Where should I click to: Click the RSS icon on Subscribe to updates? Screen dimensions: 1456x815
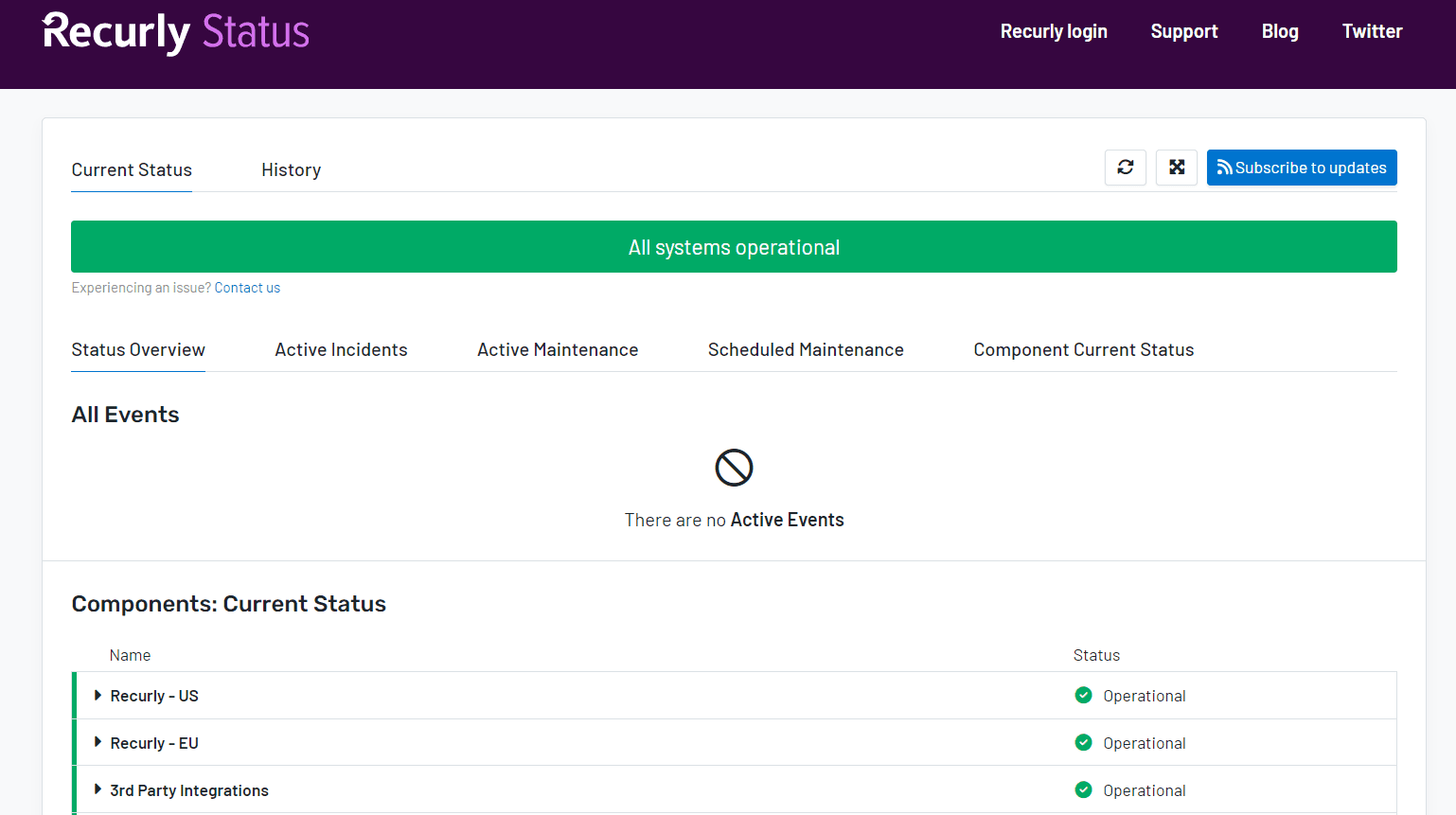click(x=1225, y=167)
